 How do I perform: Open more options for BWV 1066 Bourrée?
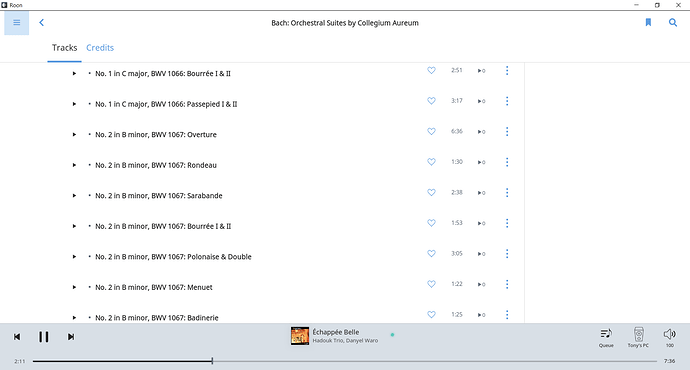(507, 70)
